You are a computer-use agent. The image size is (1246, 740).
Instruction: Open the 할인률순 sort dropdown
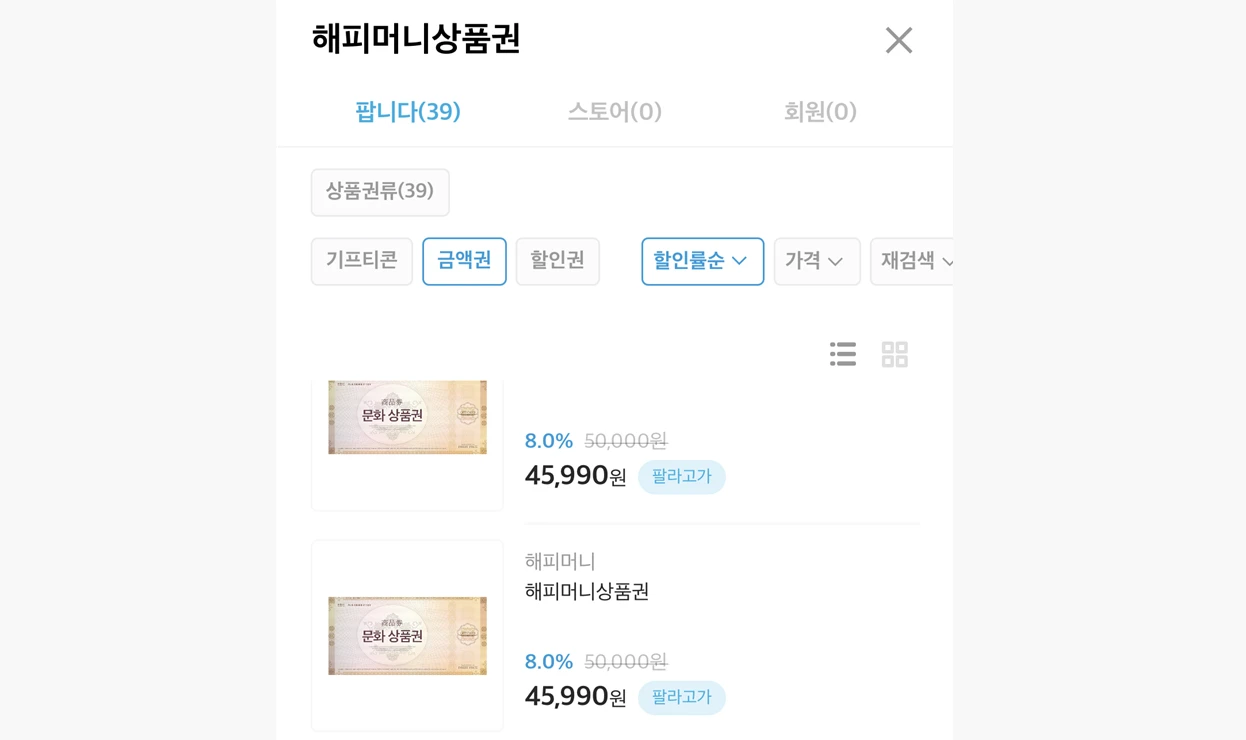click(703, 261)
